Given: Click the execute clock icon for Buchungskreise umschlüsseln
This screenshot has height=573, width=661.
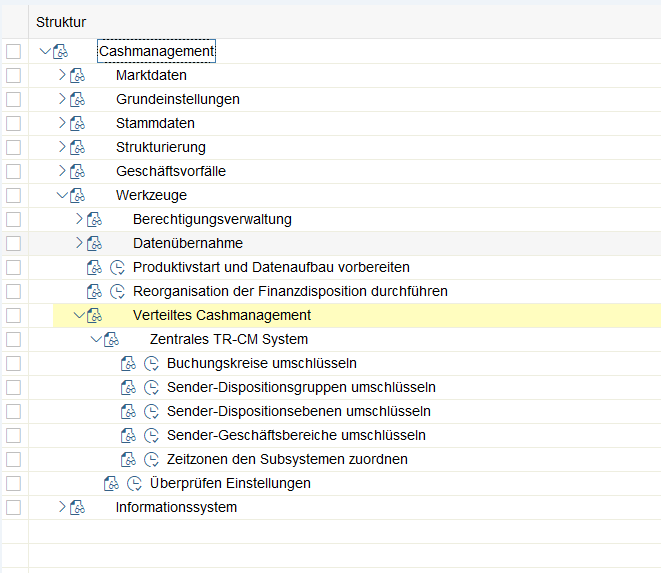Looking at the screenshot, I should [x=152, y=363].
